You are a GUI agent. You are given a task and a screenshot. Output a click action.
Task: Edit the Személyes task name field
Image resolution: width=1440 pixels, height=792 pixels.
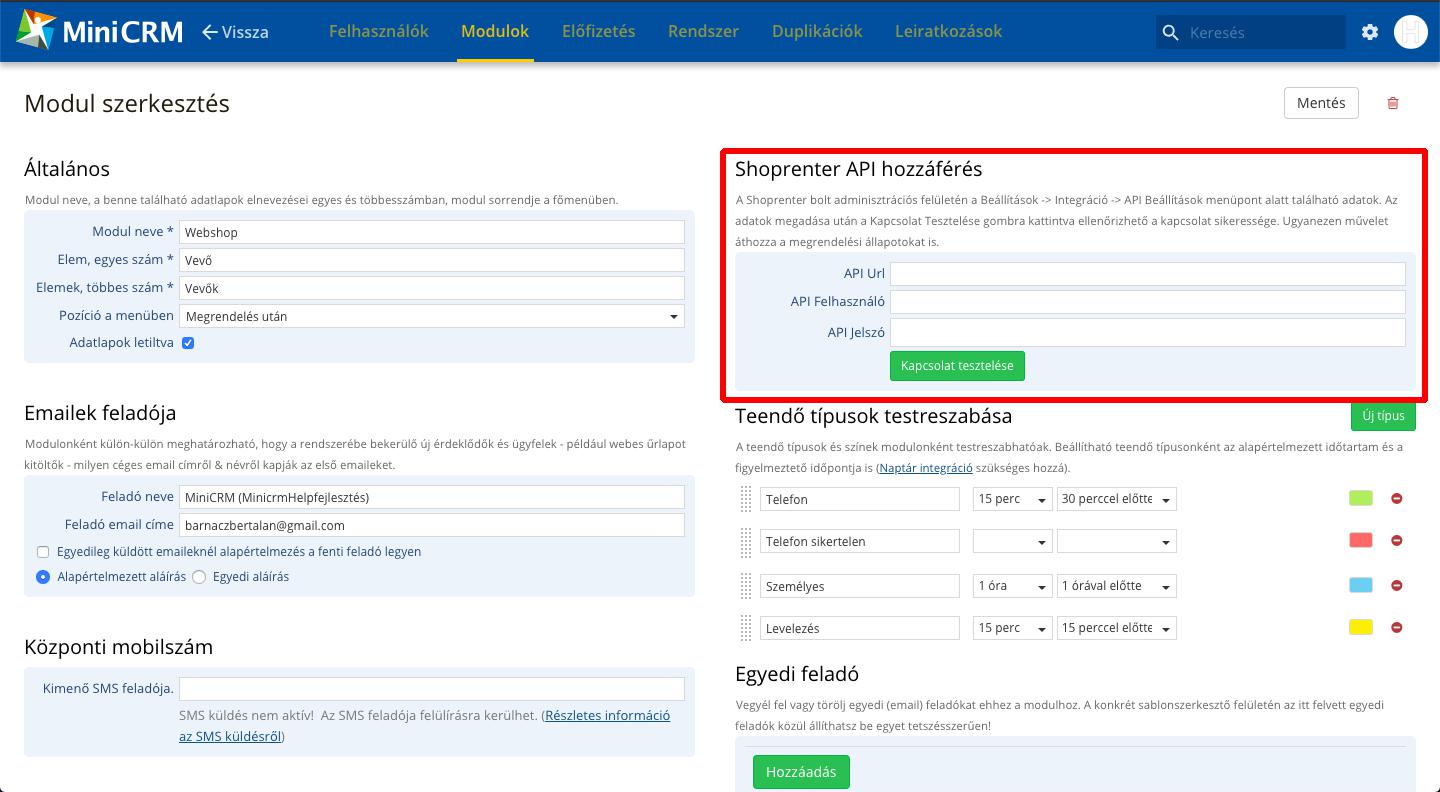860,586
